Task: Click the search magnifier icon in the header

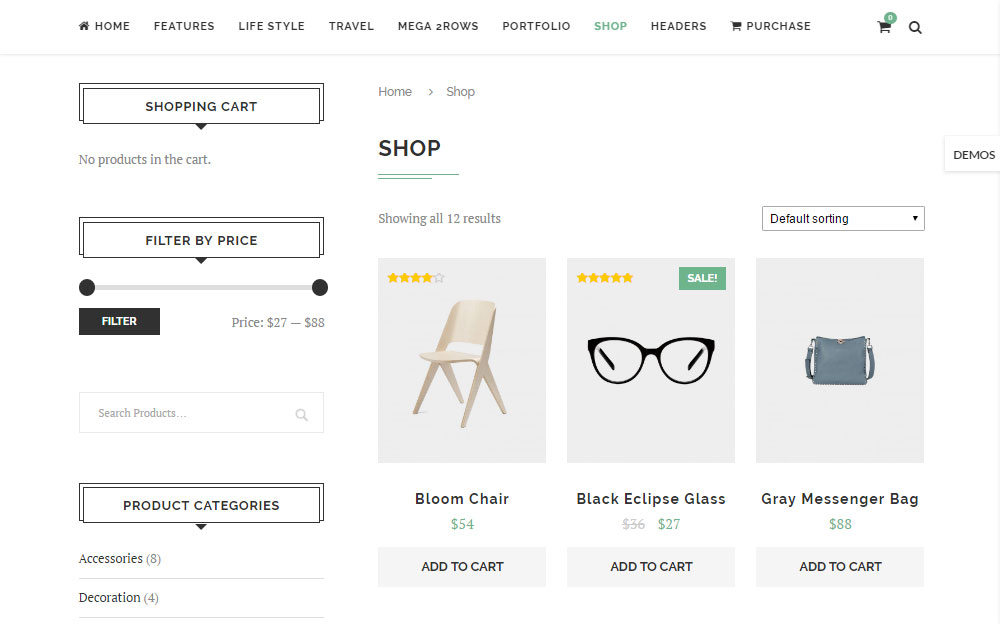Action: (915, 27)
